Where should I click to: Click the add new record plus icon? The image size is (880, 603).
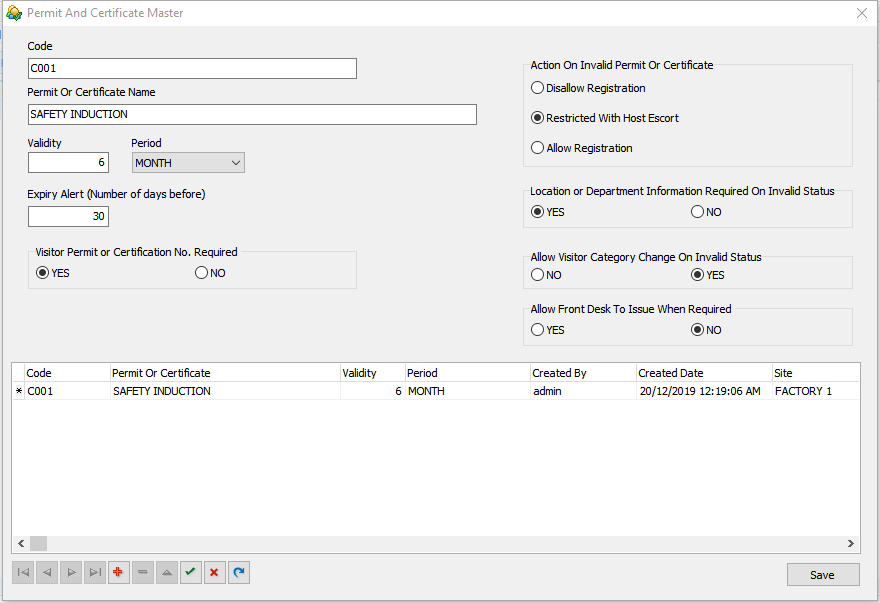point(119,572)
